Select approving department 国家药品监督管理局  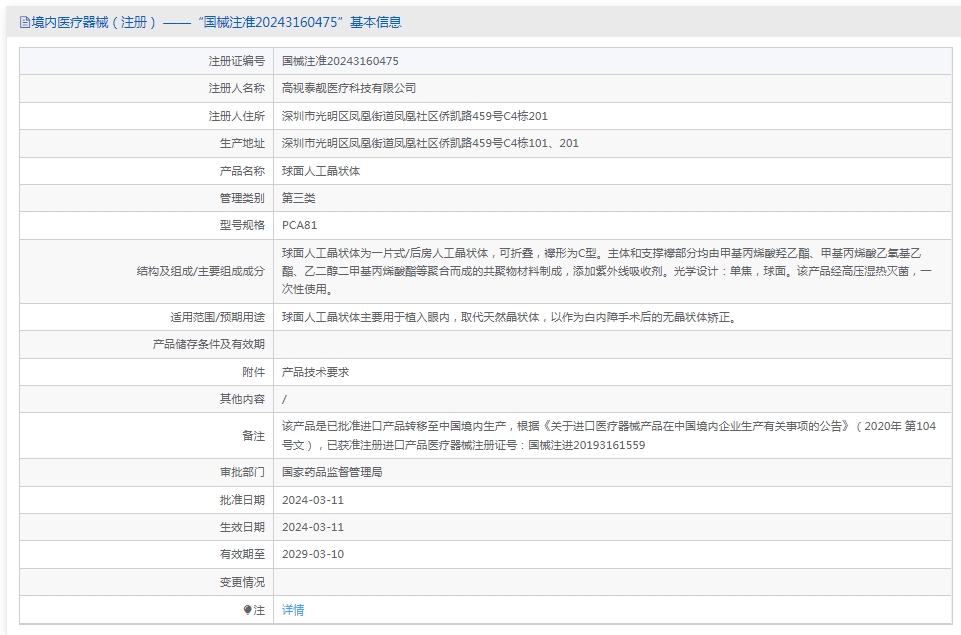[x=332, y=472]
